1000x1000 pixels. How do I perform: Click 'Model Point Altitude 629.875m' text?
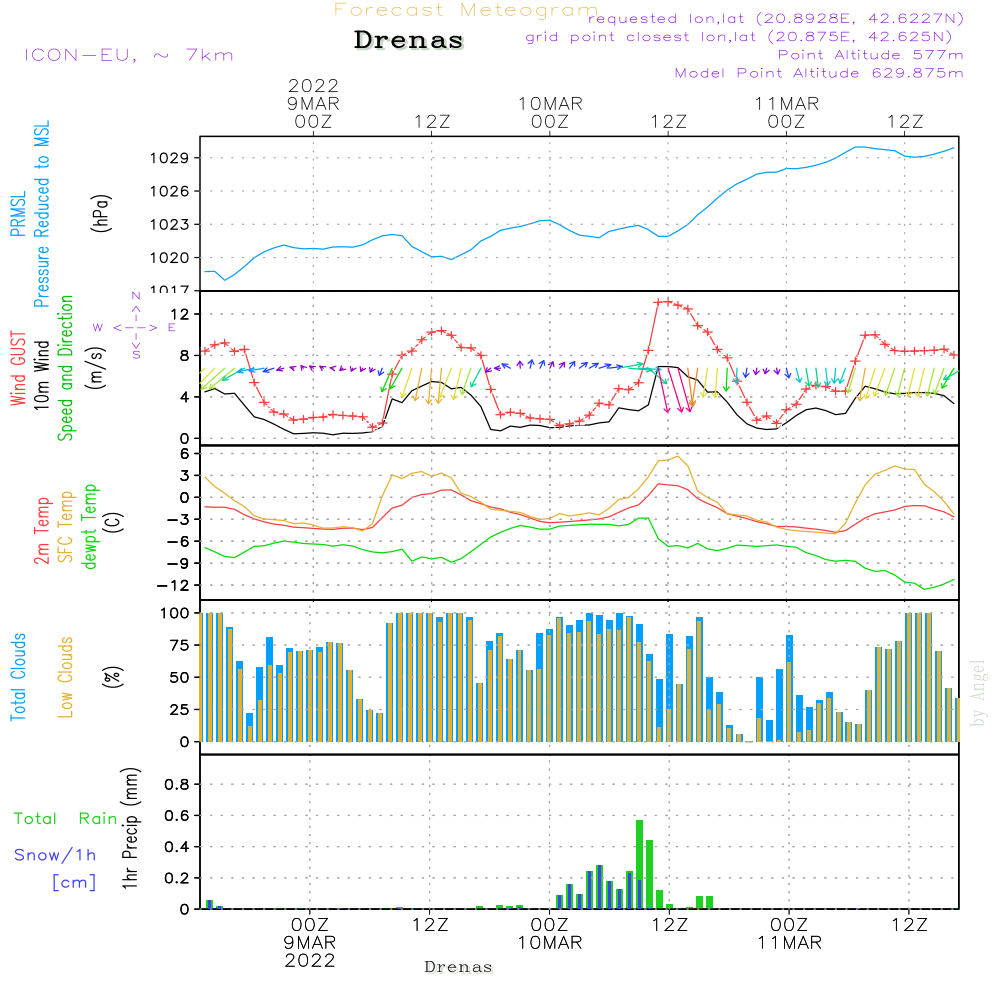tap(819, 73)
